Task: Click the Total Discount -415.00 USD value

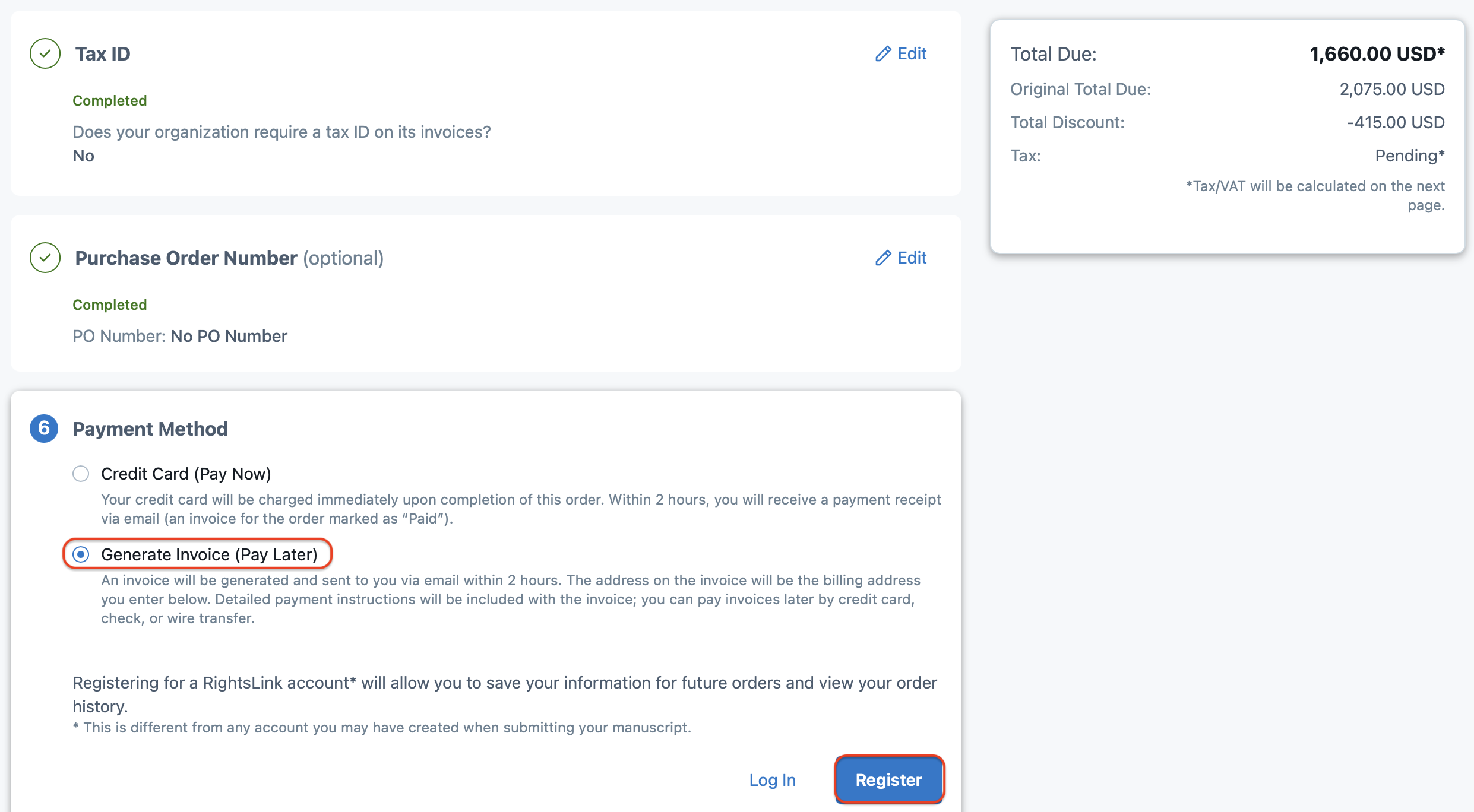Action: (1395, 122)
